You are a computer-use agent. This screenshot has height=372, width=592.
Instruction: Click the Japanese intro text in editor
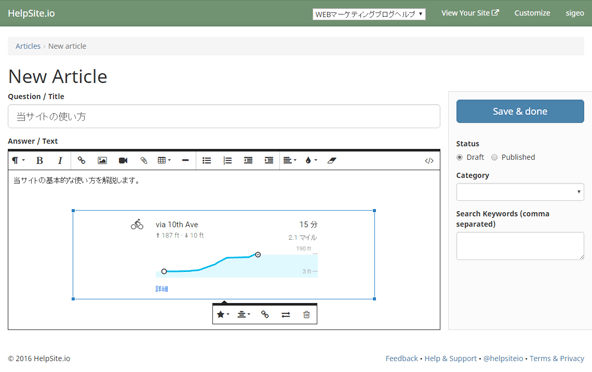[x=77, y=181]
